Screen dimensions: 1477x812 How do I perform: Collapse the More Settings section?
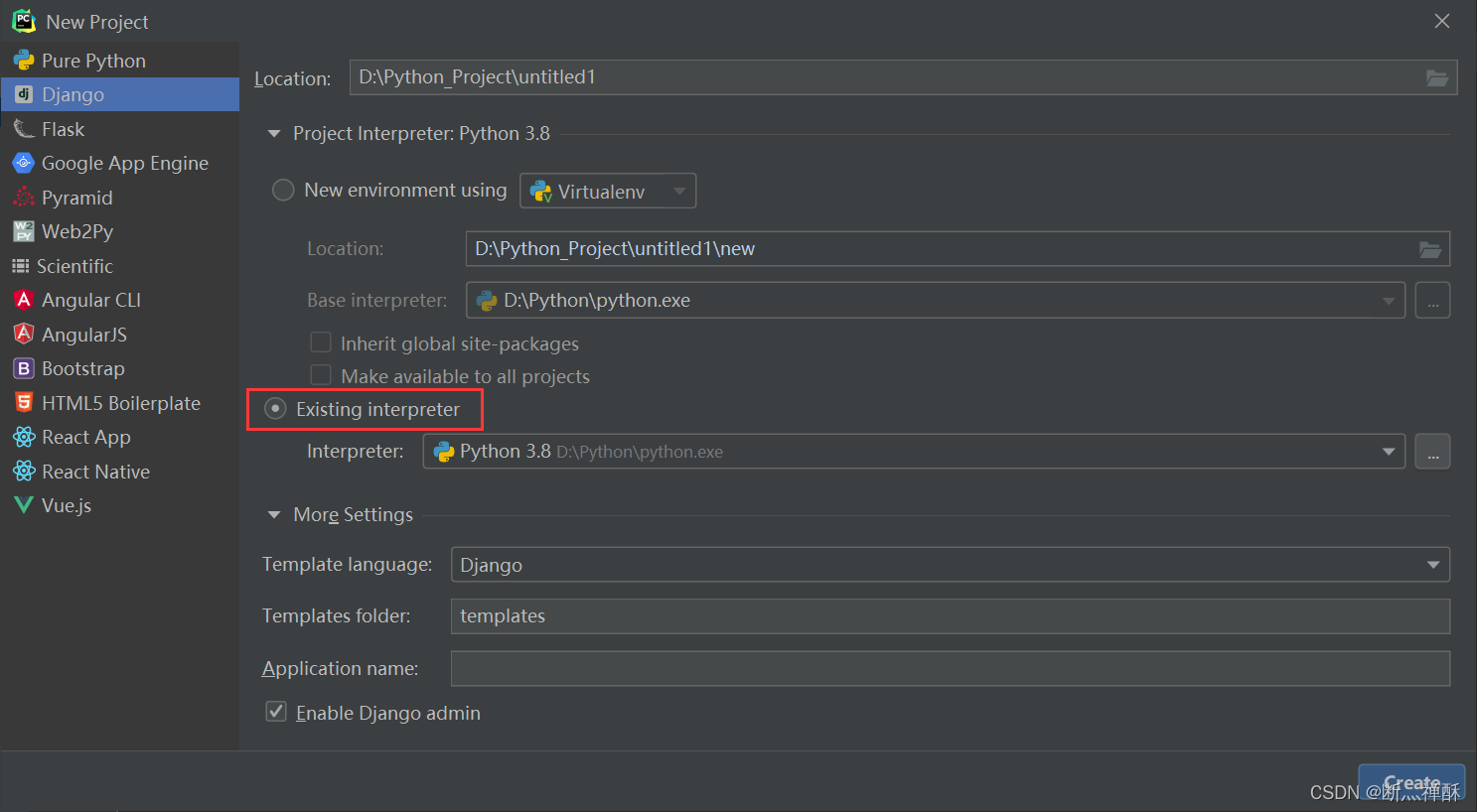[x=274, y=514]
